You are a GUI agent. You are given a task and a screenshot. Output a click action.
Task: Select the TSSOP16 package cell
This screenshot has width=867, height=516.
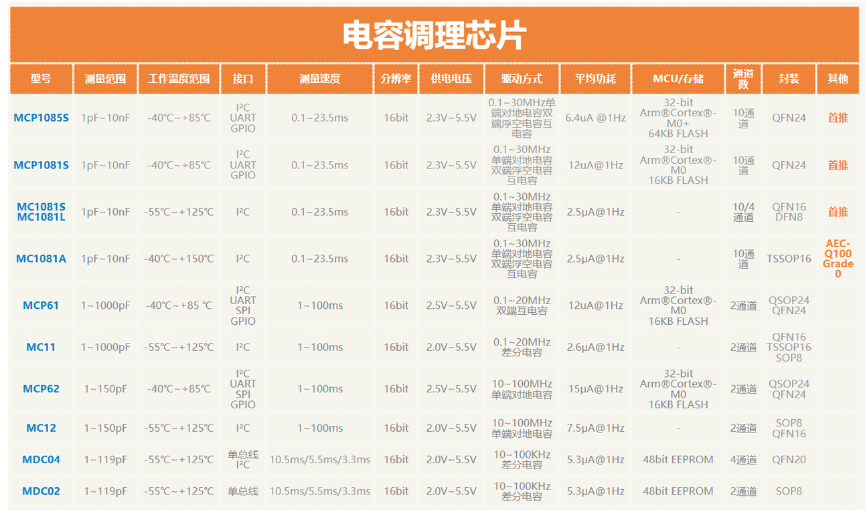tap(788, 258)
